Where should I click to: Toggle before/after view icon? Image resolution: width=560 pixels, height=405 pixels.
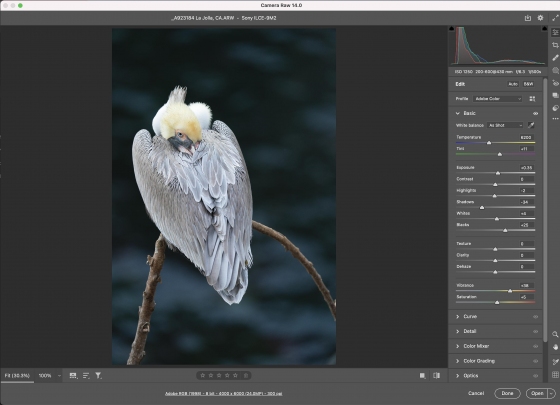[436, 375]
